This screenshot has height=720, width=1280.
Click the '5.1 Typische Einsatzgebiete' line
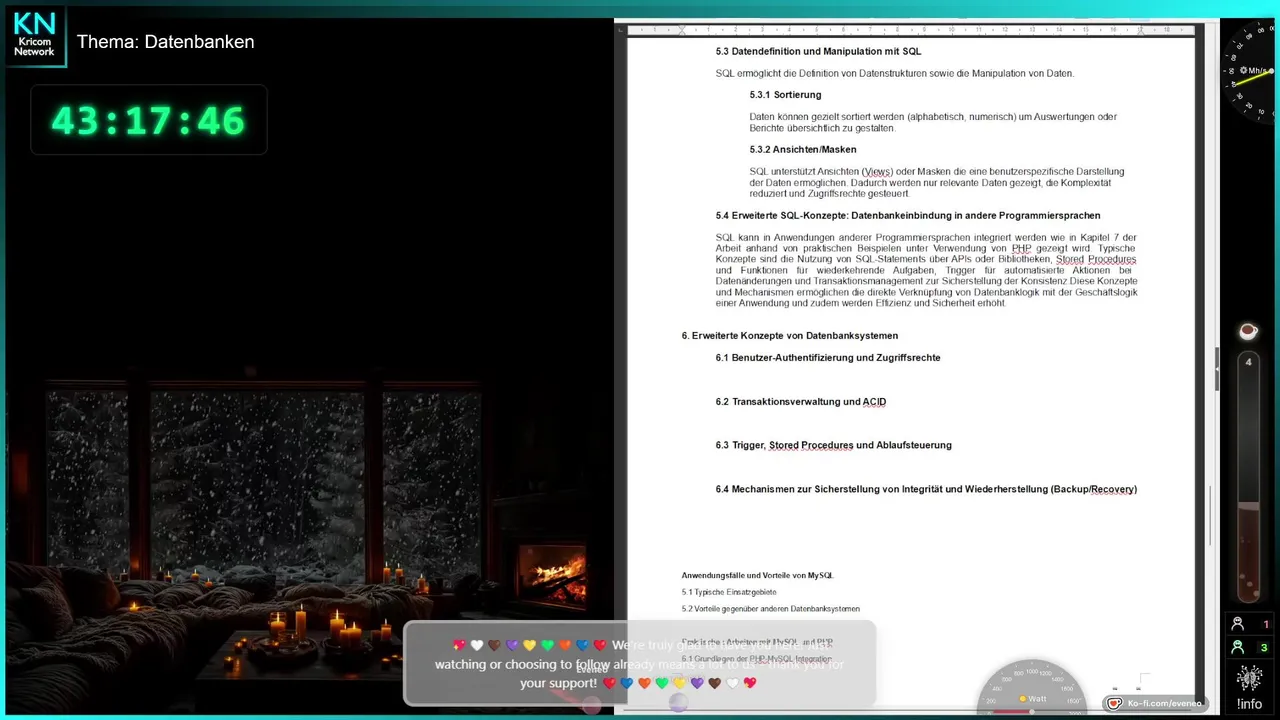729,593
